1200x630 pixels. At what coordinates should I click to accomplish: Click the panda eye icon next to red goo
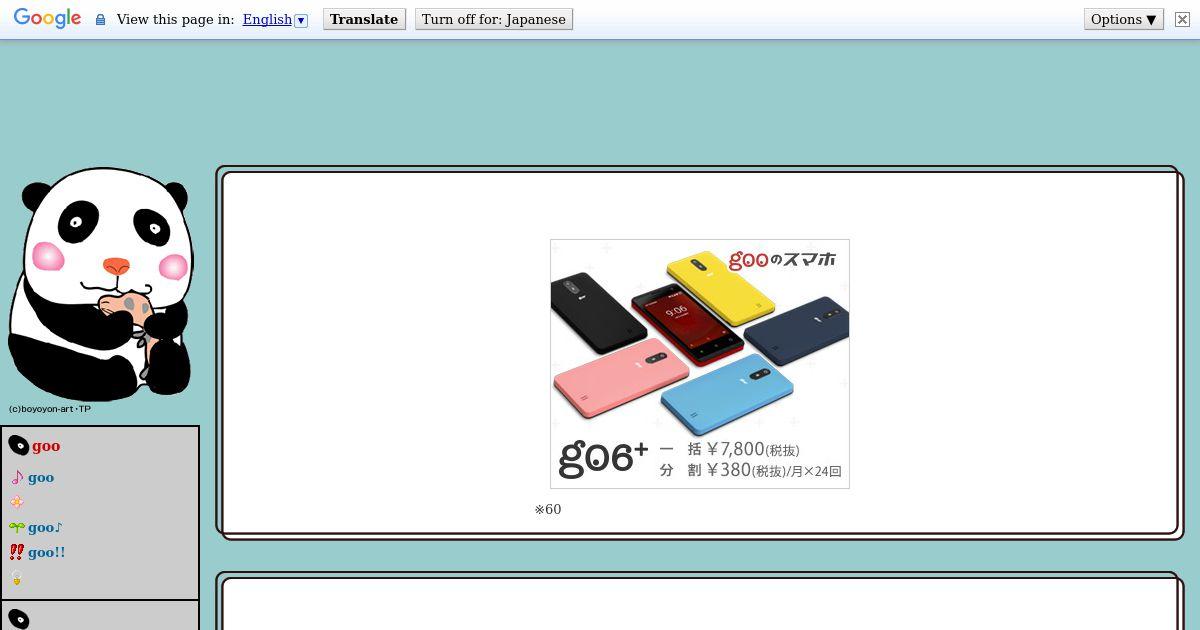click(18, 445)
